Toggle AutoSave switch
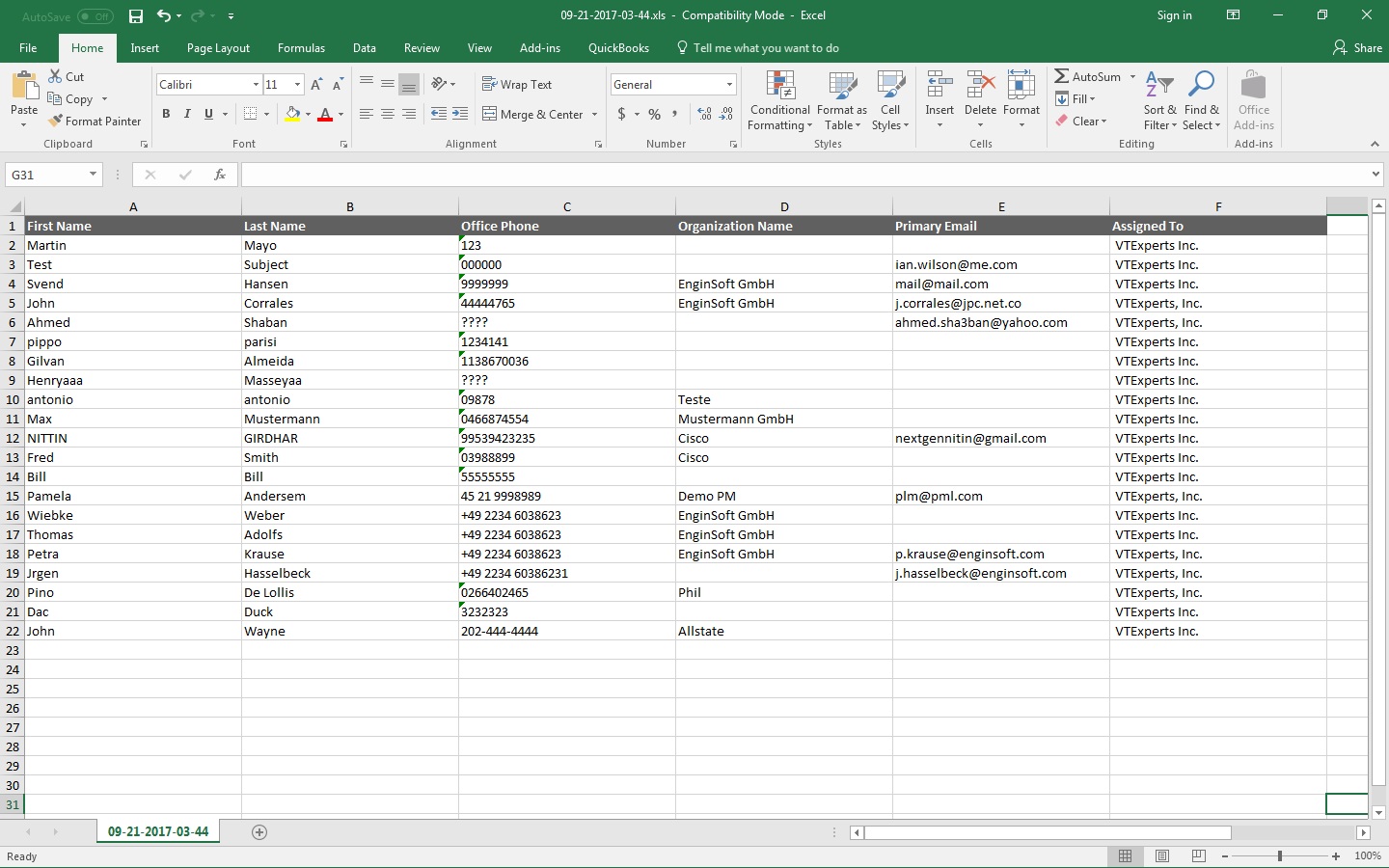 tap(95, 16)
